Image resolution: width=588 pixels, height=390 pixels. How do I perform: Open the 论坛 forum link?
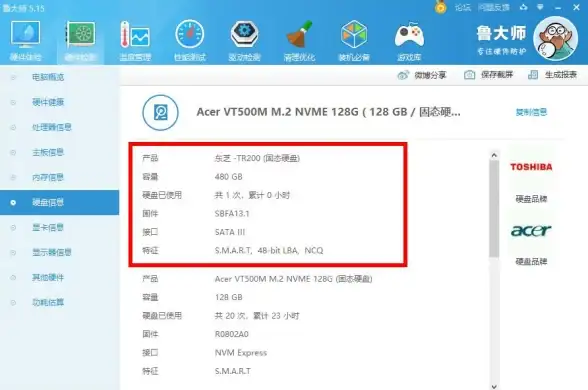[x=463, y=8]
